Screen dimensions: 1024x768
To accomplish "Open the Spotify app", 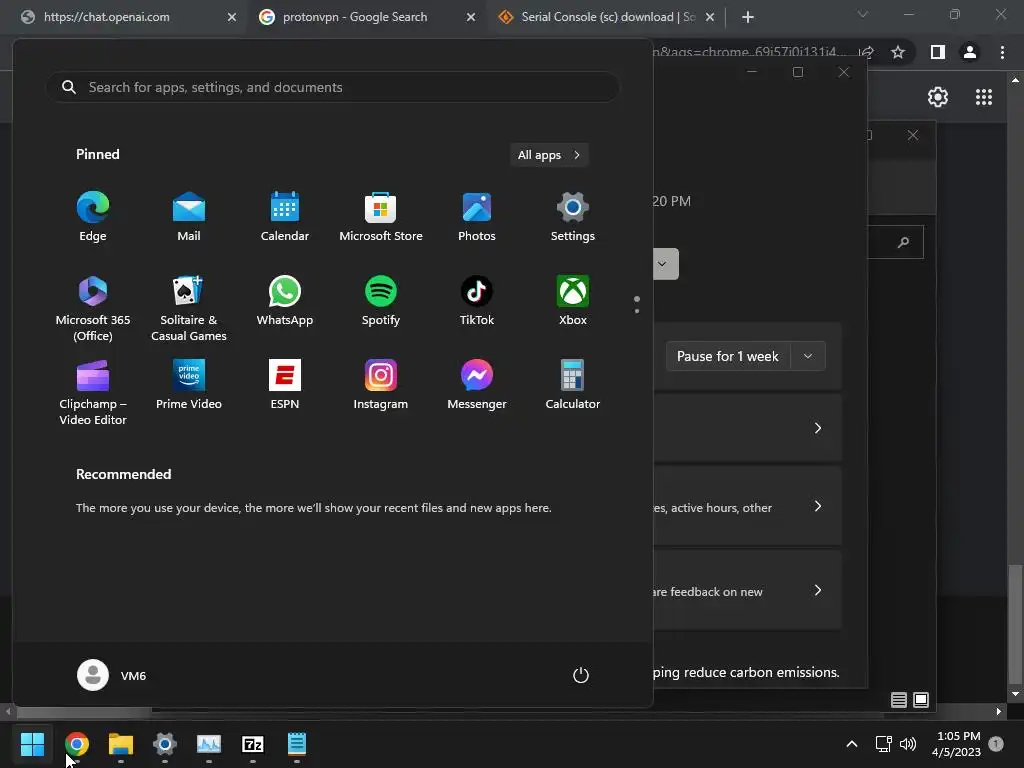I will [x=381, y=301].
